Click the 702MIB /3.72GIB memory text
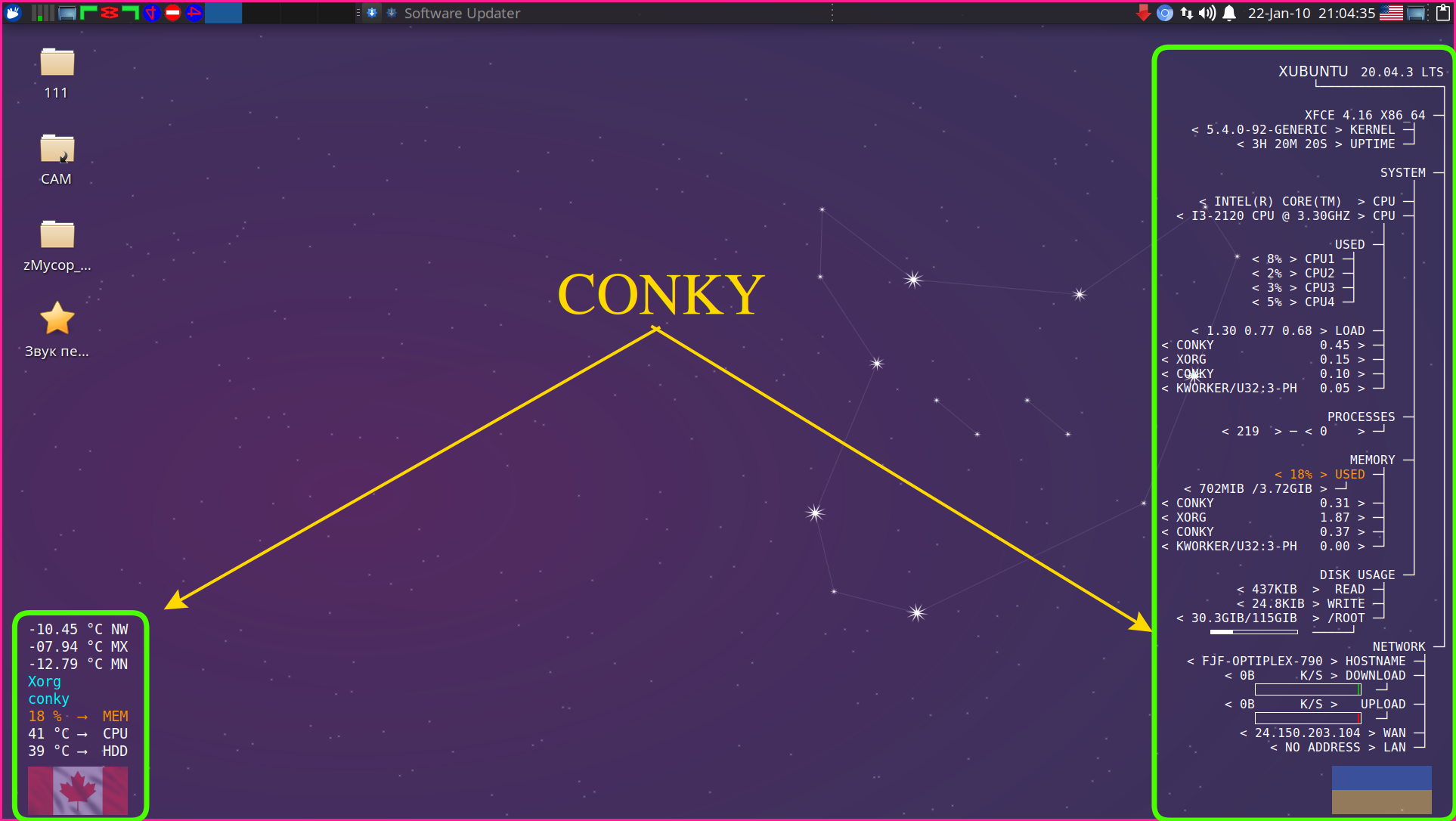The width and height of the screenshot is (1456, 821). tap(1255, 489)
